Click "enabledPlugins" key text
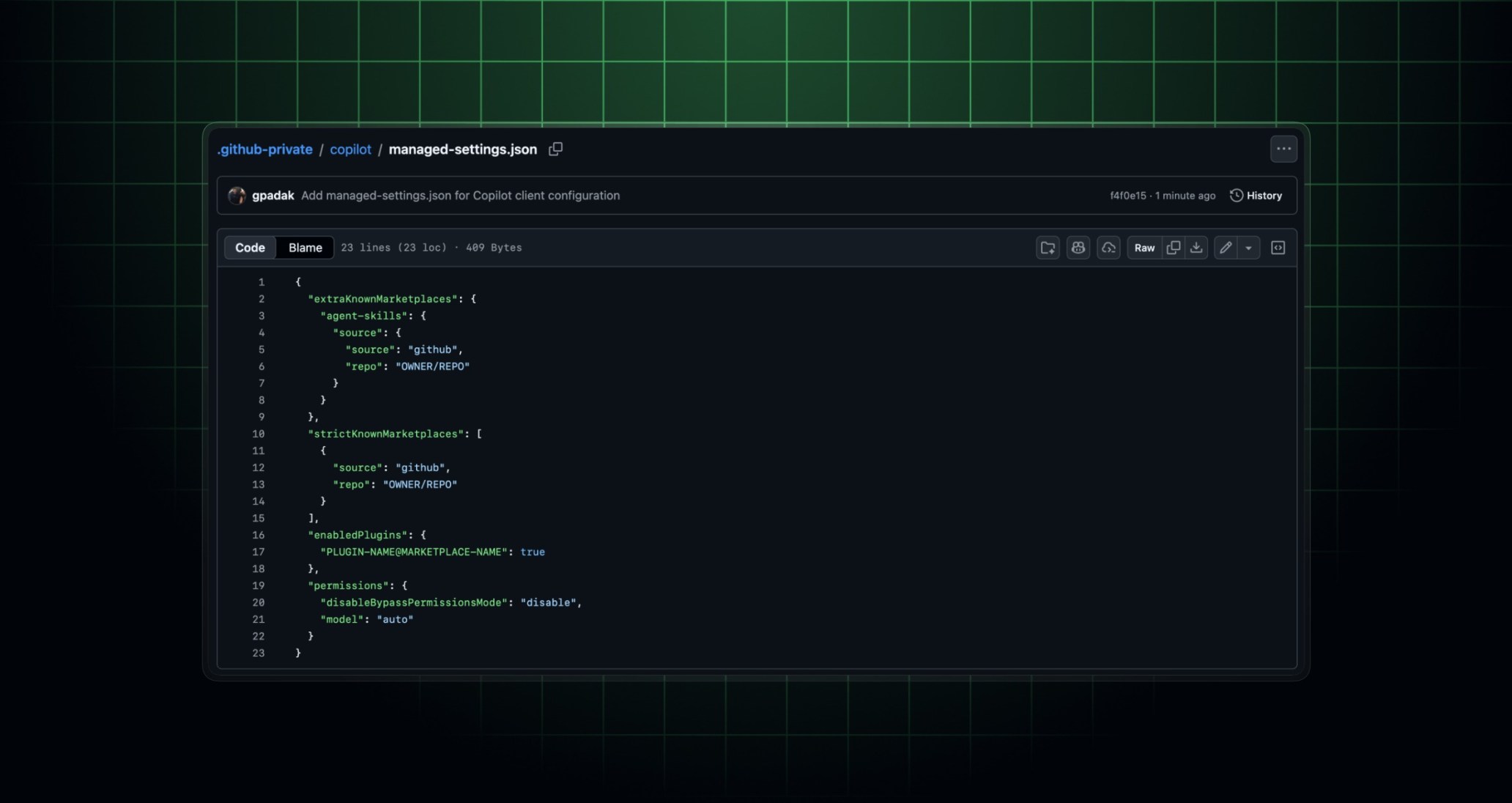This screenshot has width=1512, height=803. tap(357, 535)
